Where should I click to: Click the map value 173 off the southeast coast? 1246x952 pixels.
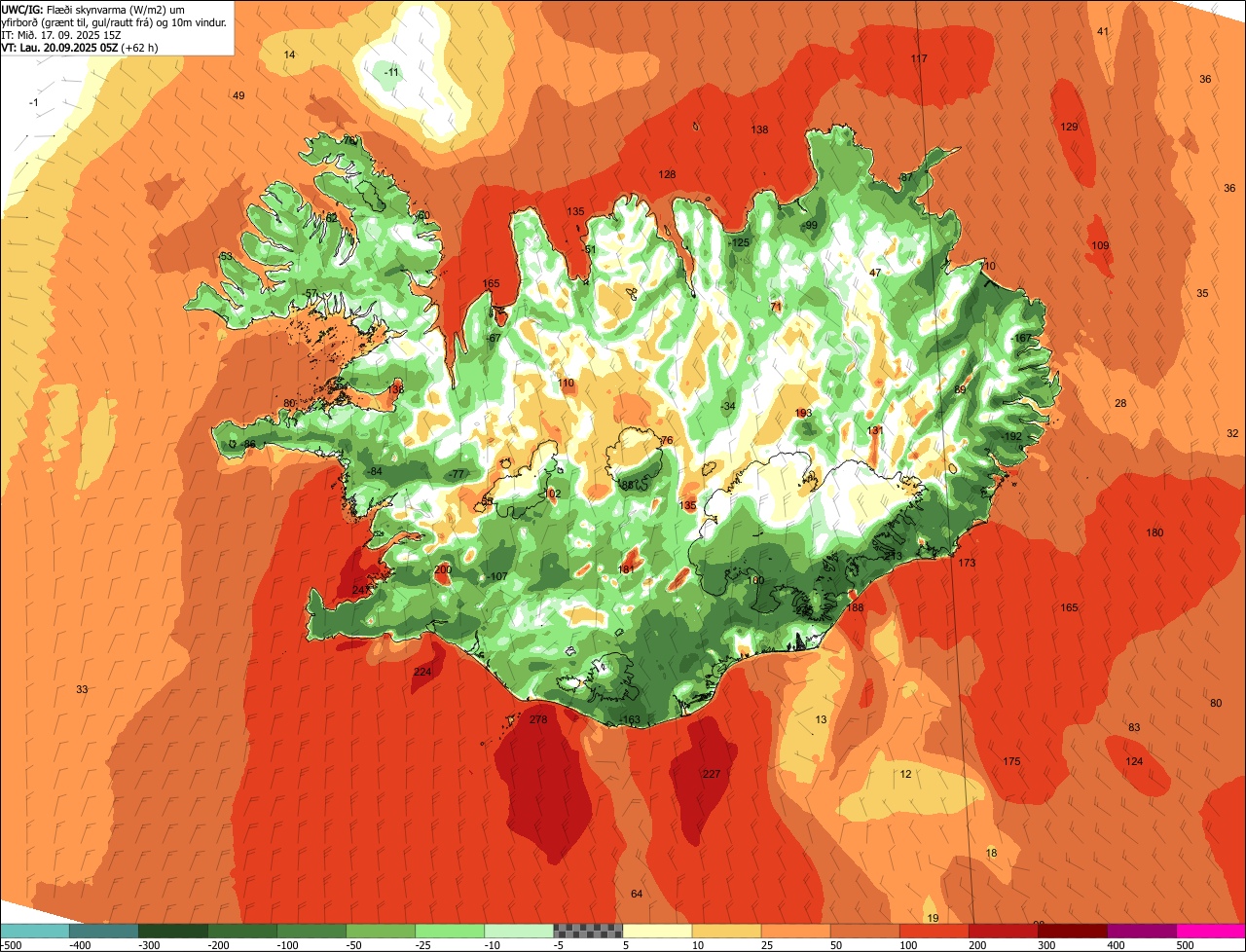pyautogui.click(x=967, y=563)
